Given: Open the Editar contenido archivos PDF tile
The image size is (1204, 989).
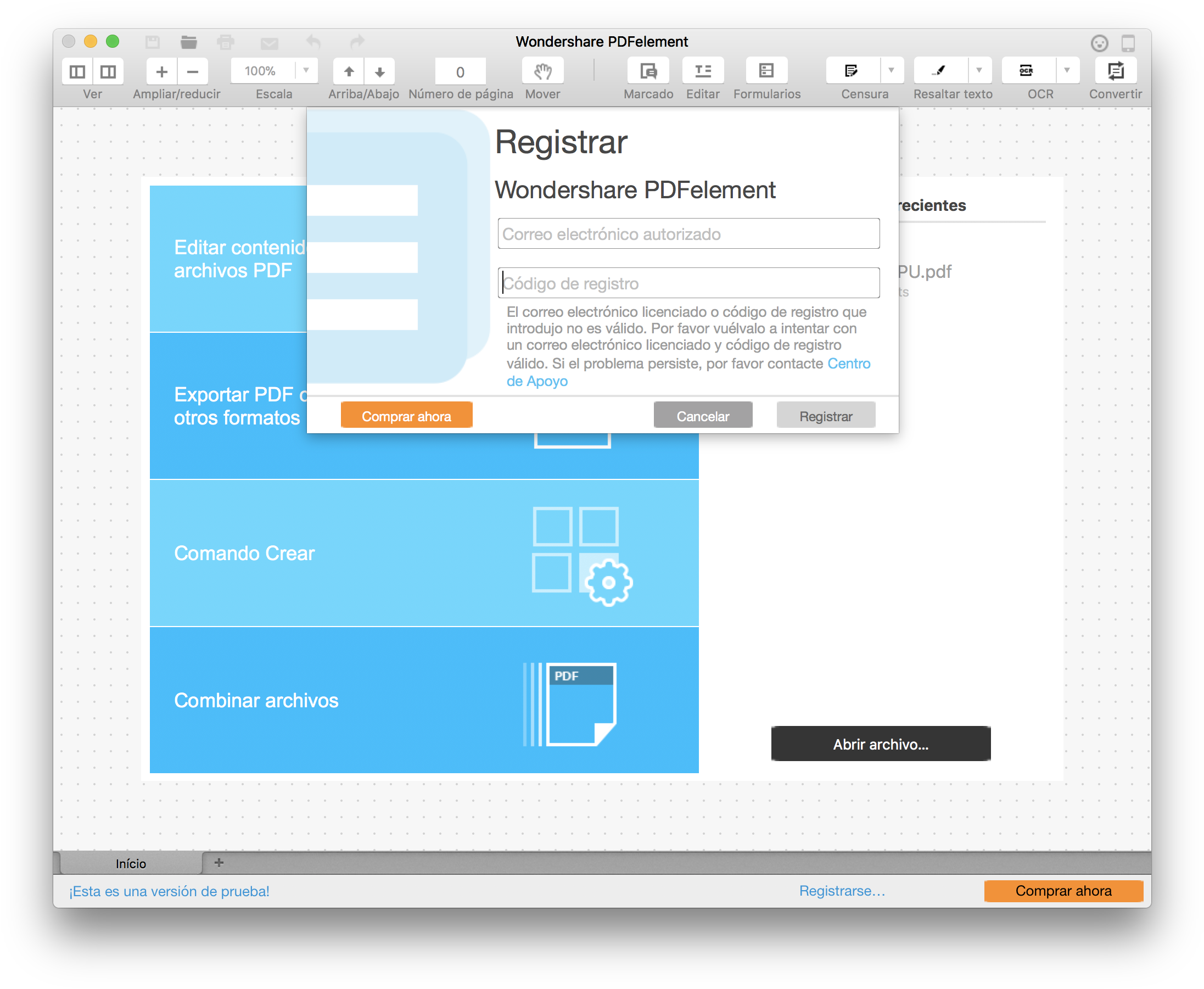Looking at the screenshot, I should point(228,258).
